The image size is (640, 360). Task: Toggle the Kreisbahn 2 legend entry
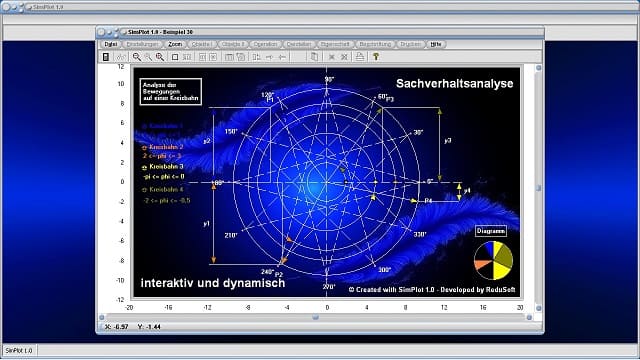[x=162, y=147]
